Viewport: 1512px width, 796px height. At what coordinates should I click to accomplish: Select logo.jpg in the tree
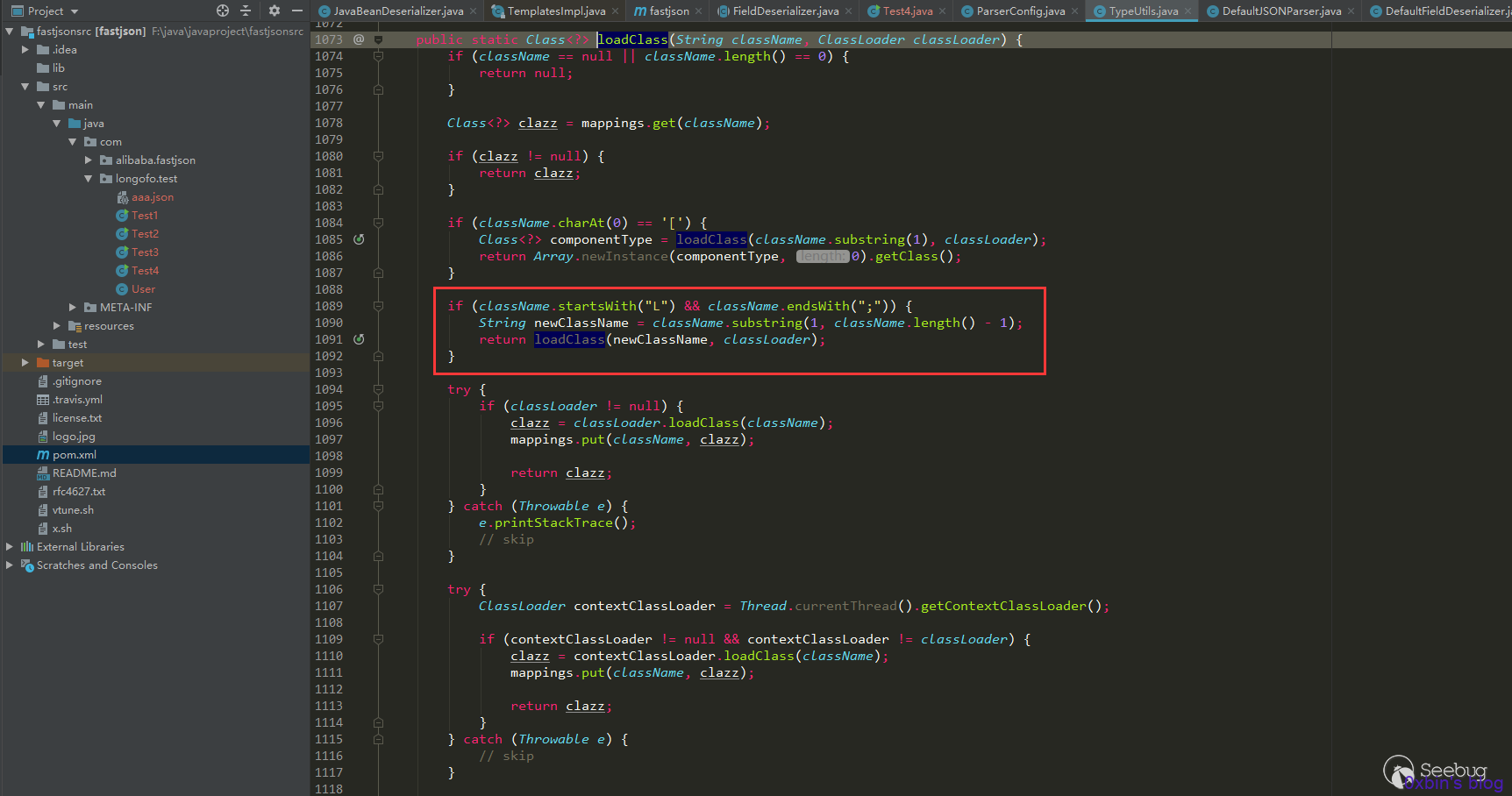click(x=74, y=436)
